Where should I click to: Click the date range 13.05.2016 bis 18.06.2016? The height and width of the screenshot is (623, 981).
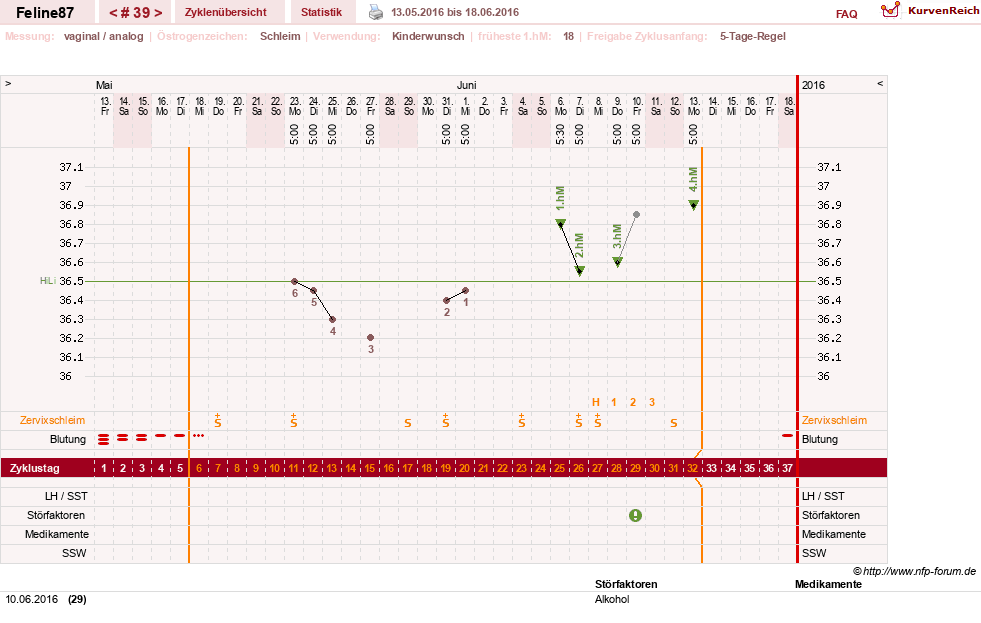tap(455, 12)
